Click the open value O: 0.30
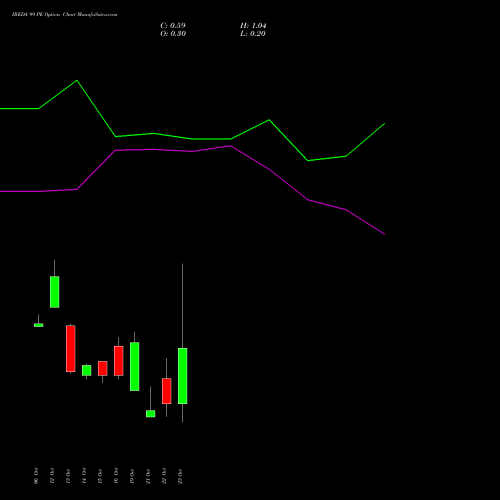The height and width of the screenshot is (500, 500). click(173, 34)
